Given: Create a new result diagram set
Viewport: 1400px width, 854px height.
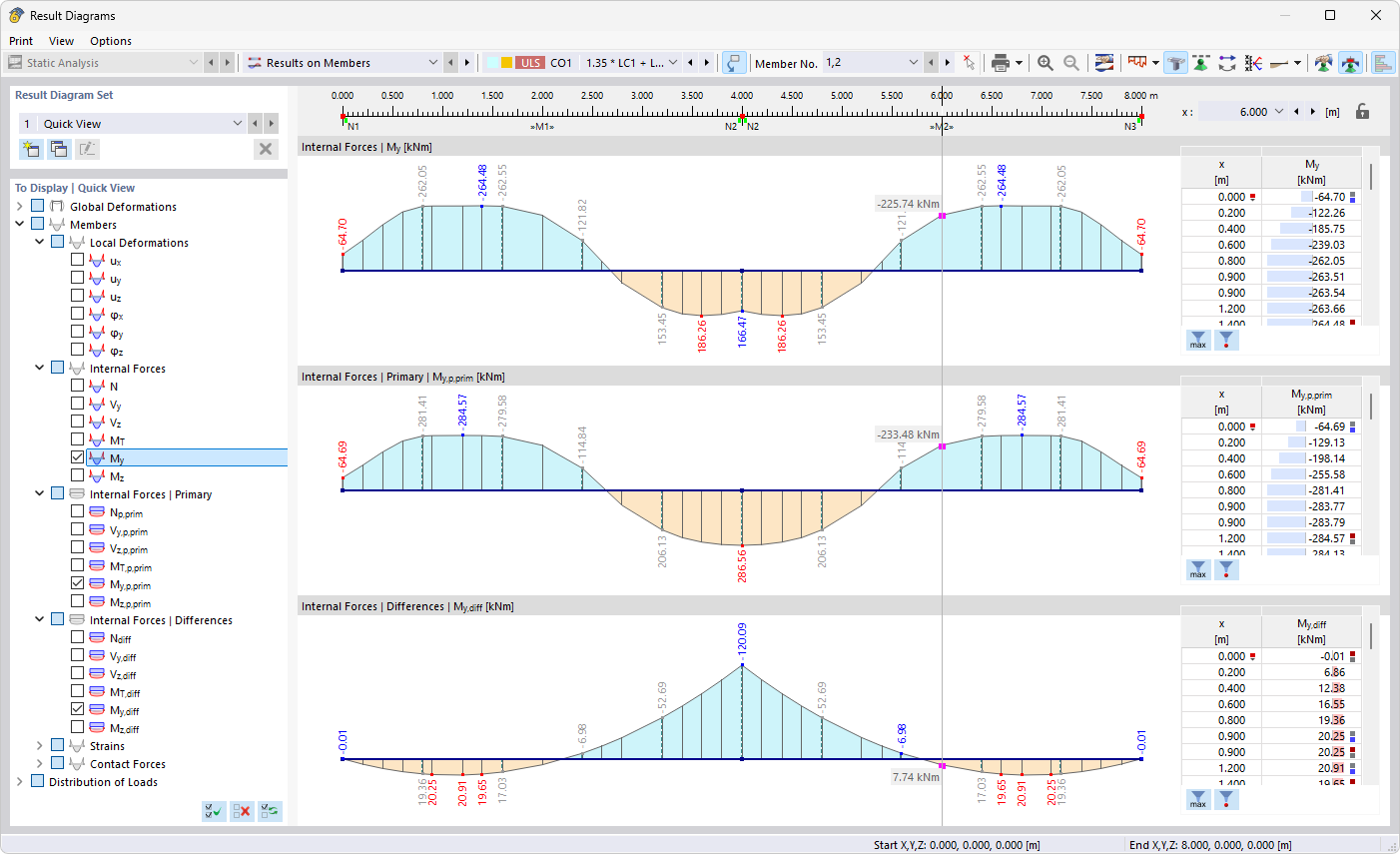Looking at the screenshot, I should pos(30,148).
